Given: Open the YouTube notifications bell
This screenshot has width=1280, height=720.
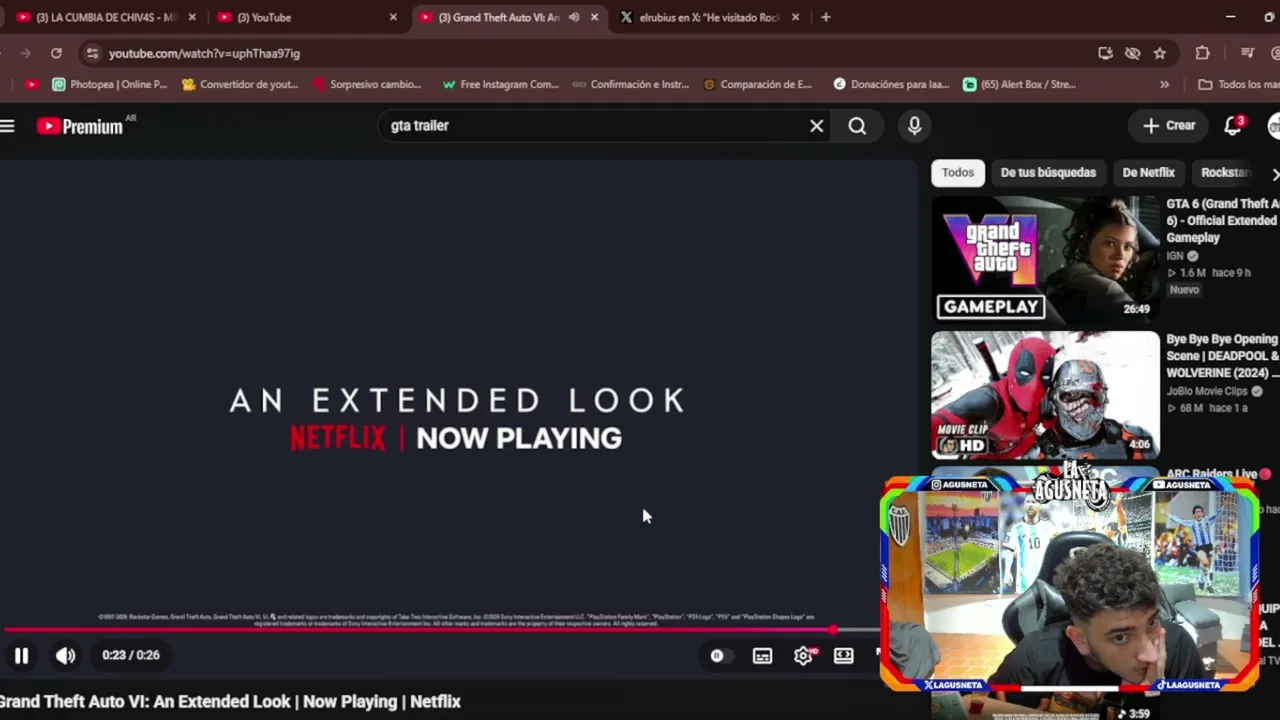Looking at the screenshot, I should click(1233, 126).
